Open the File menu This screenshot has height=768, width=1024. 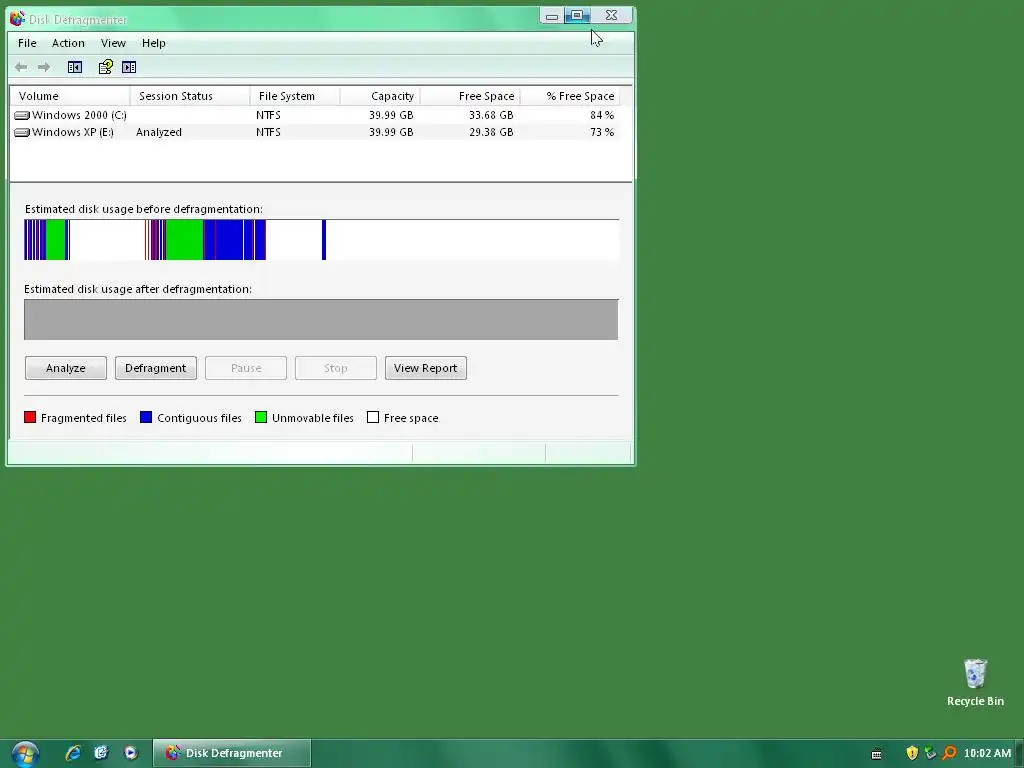coord(27,43)
